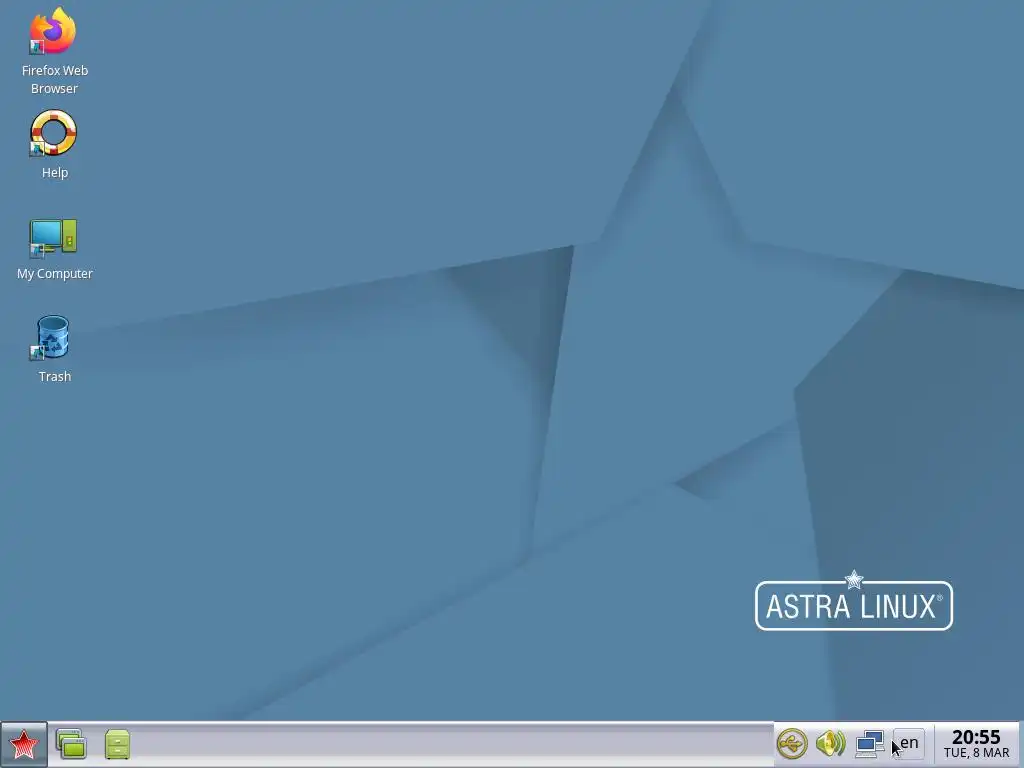1024x768 pixels.
Task: Open the Firefox Web Browser desktop icon
Action: [x=53, y=31]
